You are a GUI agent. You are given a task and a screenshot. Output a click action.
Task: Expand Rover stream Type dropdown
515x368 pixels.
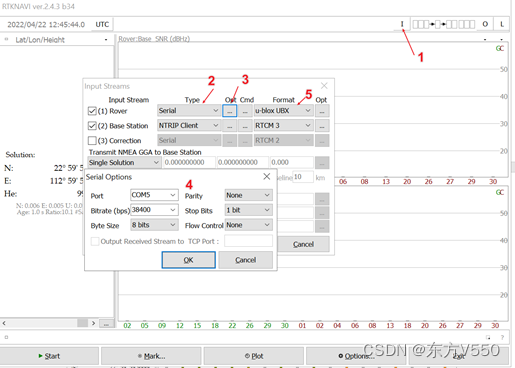pyautogui.click(x=188, y=111)
